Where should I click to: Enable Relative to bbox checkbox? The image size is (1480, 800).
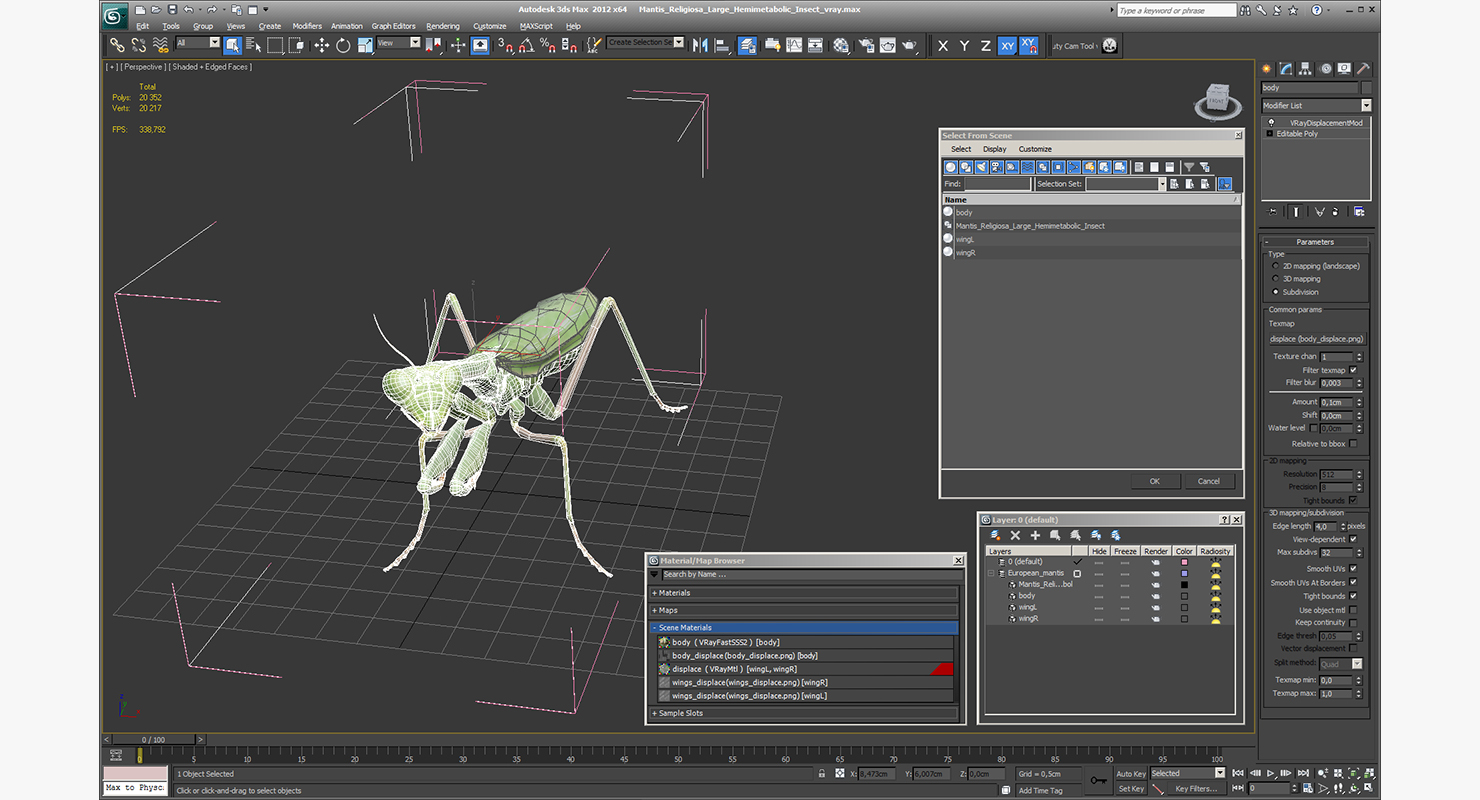[1353, 443]
